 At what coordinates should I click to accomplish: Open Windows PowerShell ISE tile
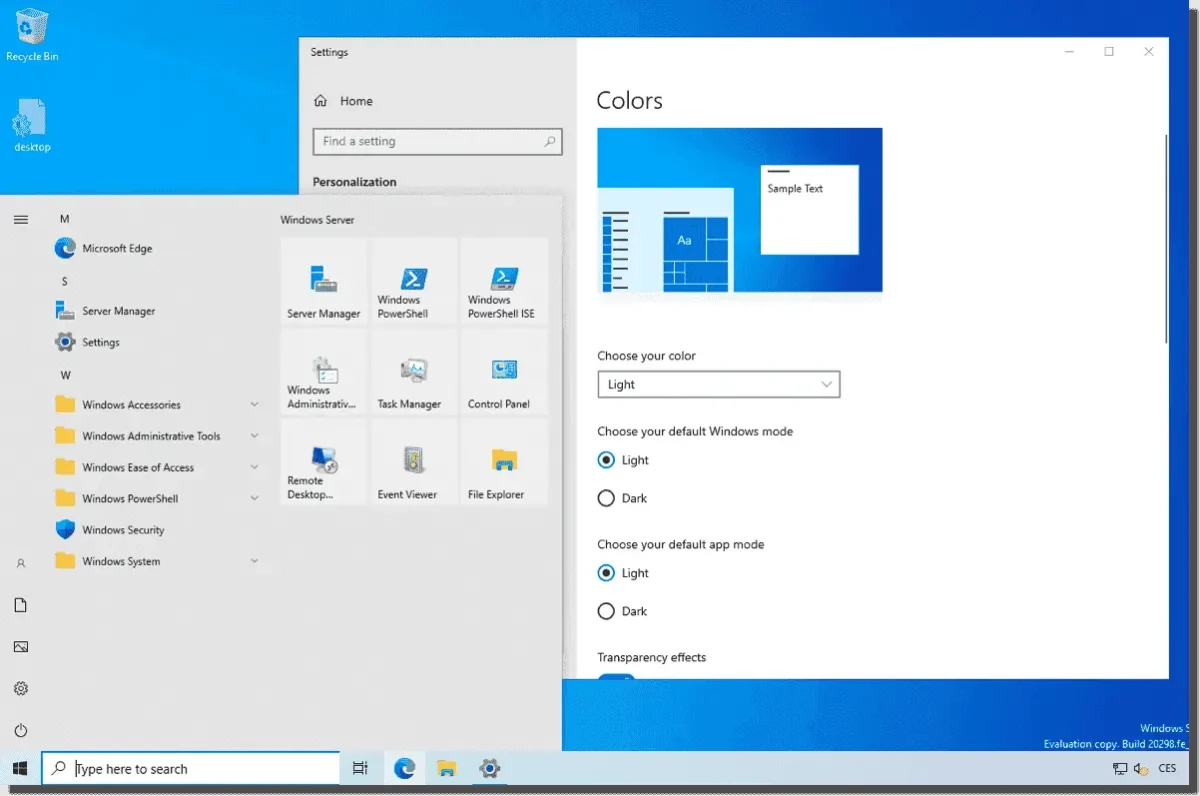pyautogui.click(x=503, y=283)
